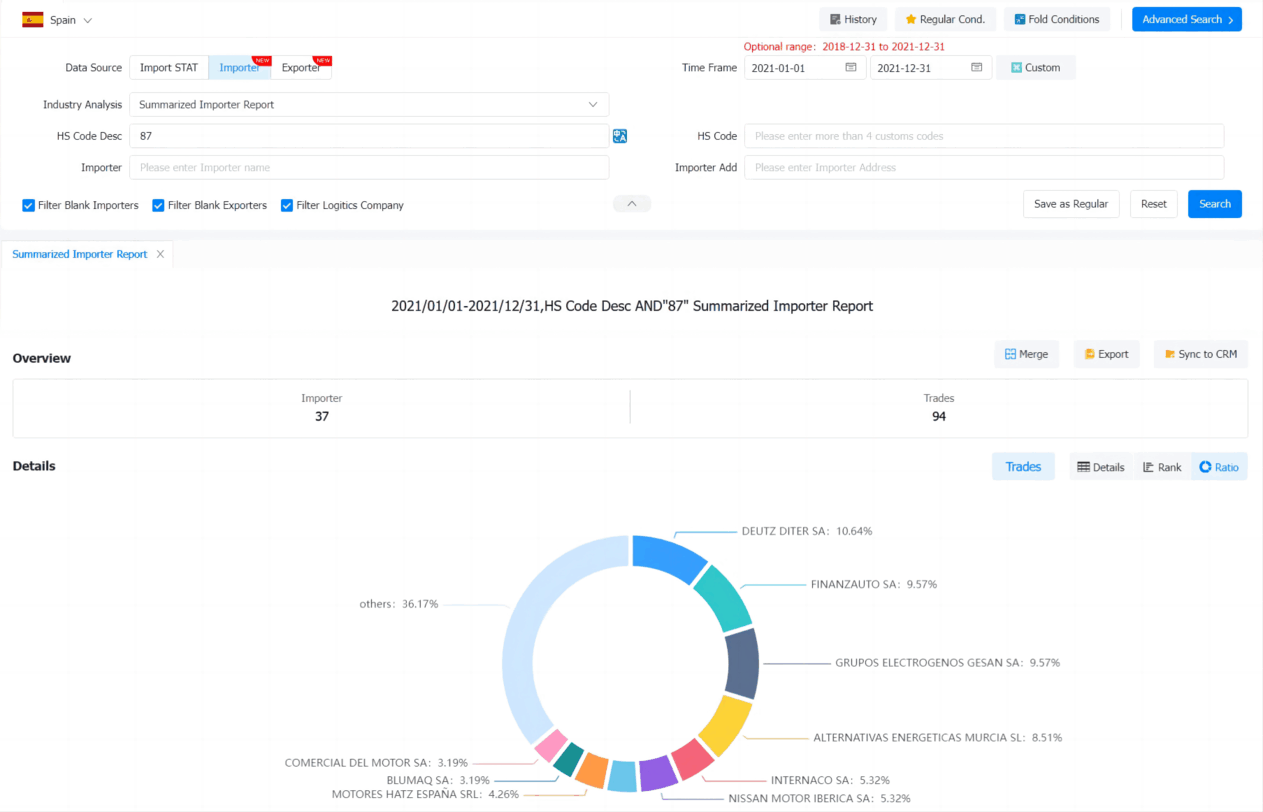Click FINANZAUTO SA: 9.57% label
This screenshot has height=812, width=1263.
pos(874,584)
